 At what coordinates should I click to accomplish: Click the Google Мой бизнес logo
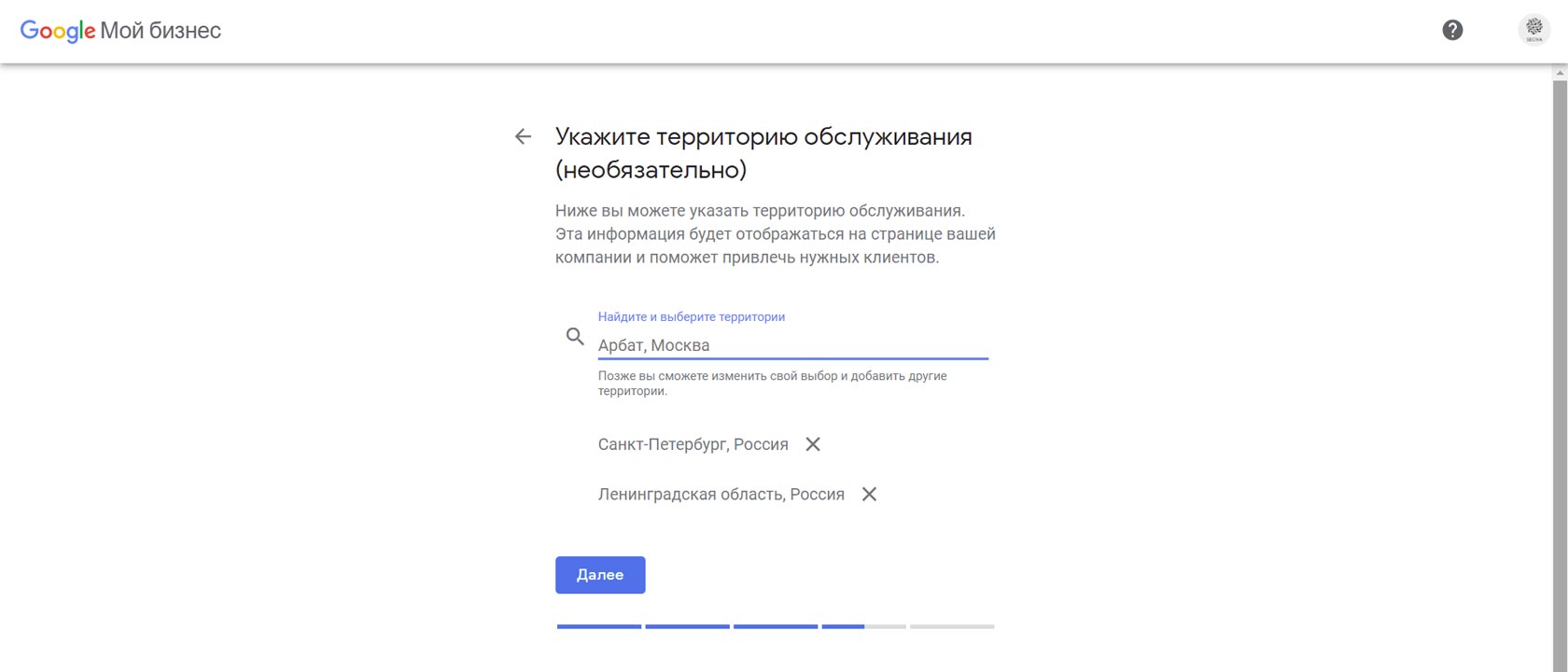click(x=120, y=31)
